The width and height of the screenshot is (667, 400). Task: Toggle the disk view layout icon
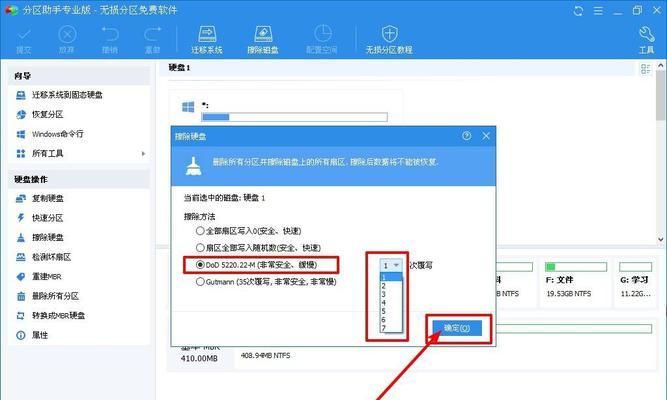646,69
